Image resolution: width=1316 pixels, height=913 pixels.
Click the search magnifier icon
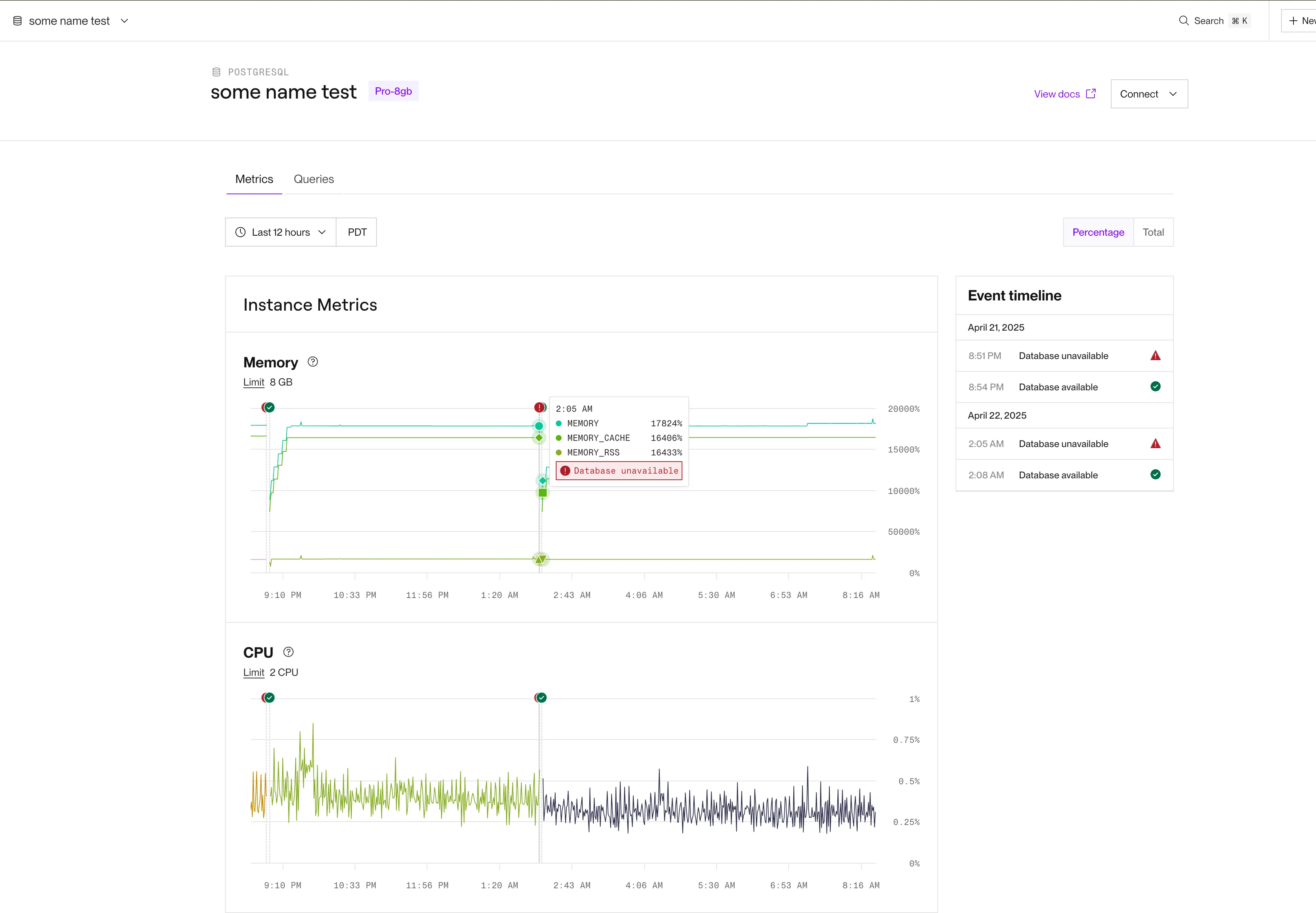click(x=1183, y=21)
